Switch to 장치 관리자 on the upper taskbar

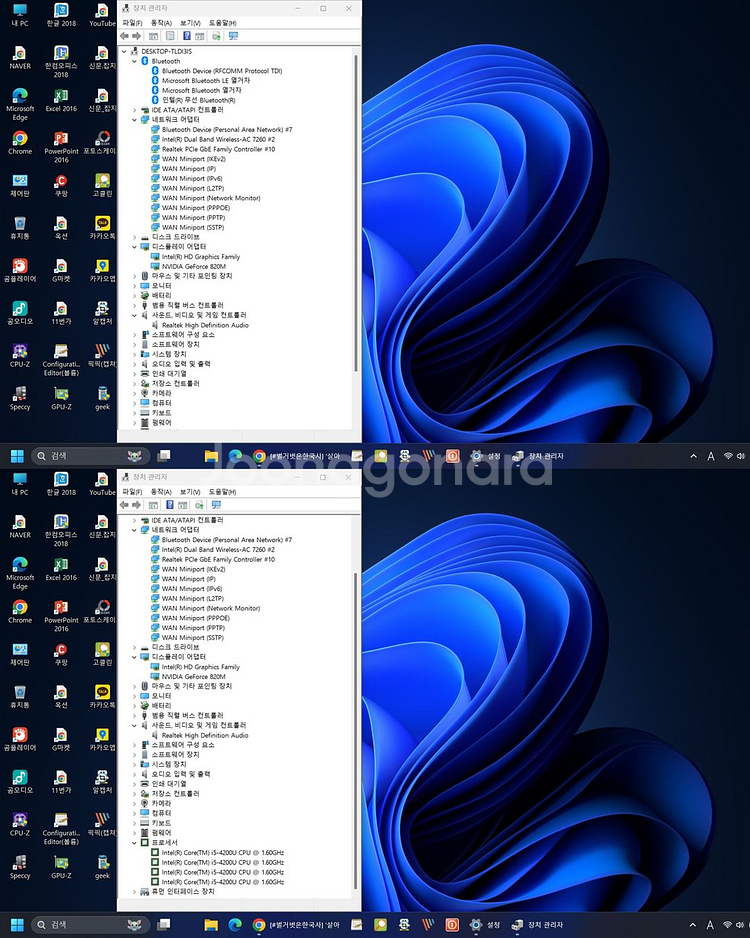tap(538, 456)
